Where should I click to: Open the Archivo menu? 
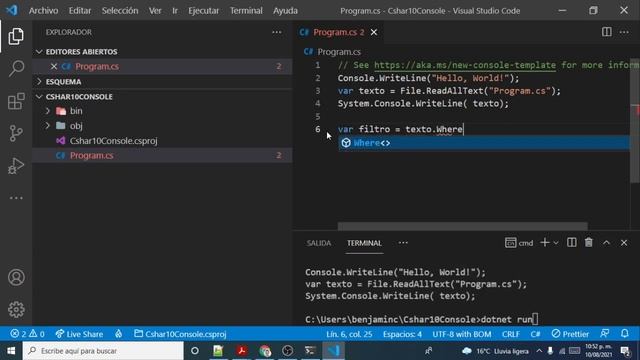pyautogui.click(x=43, y=11)
